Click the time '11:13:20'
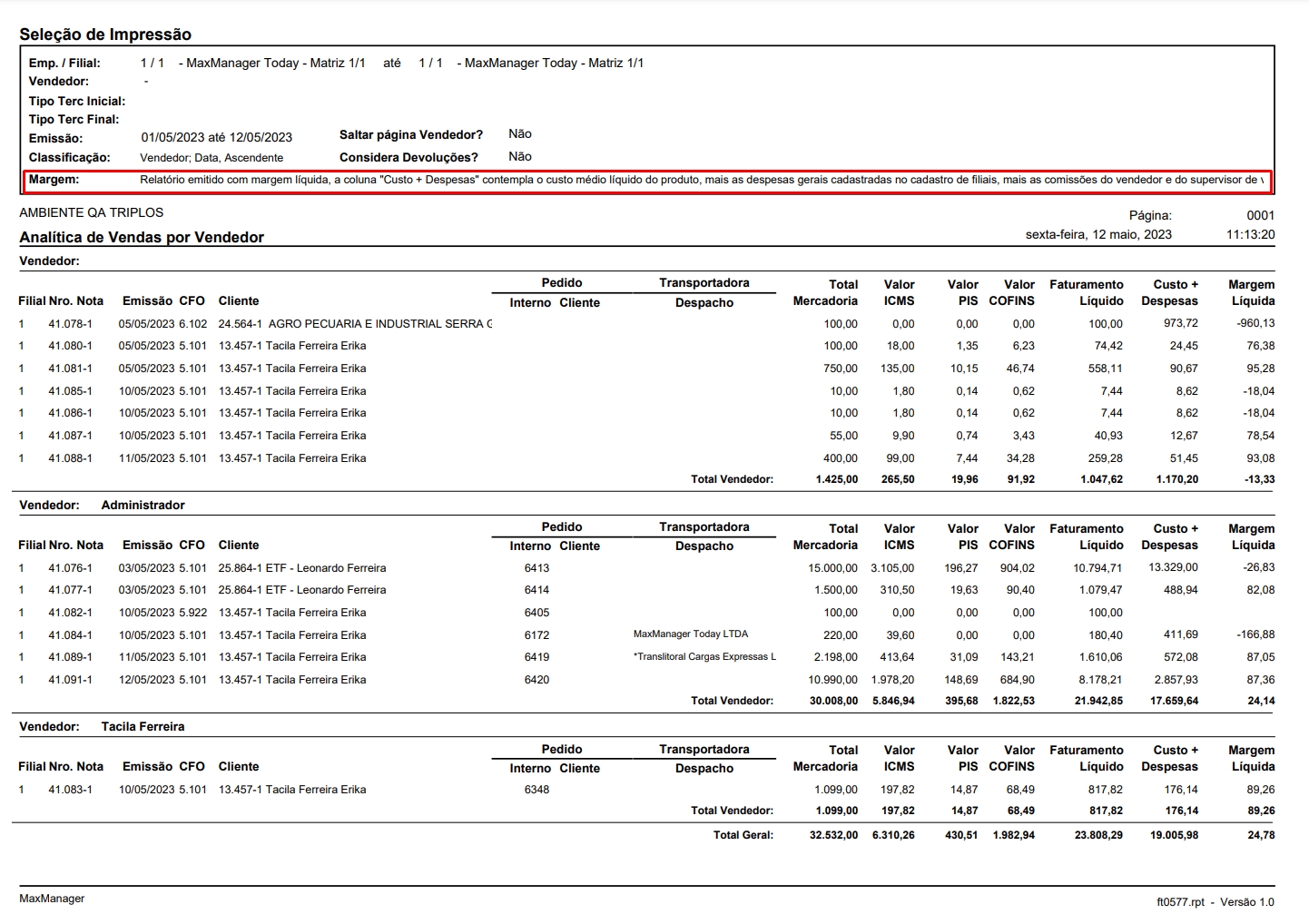This screenshot has height=924, width=1309. point(1250,234)
